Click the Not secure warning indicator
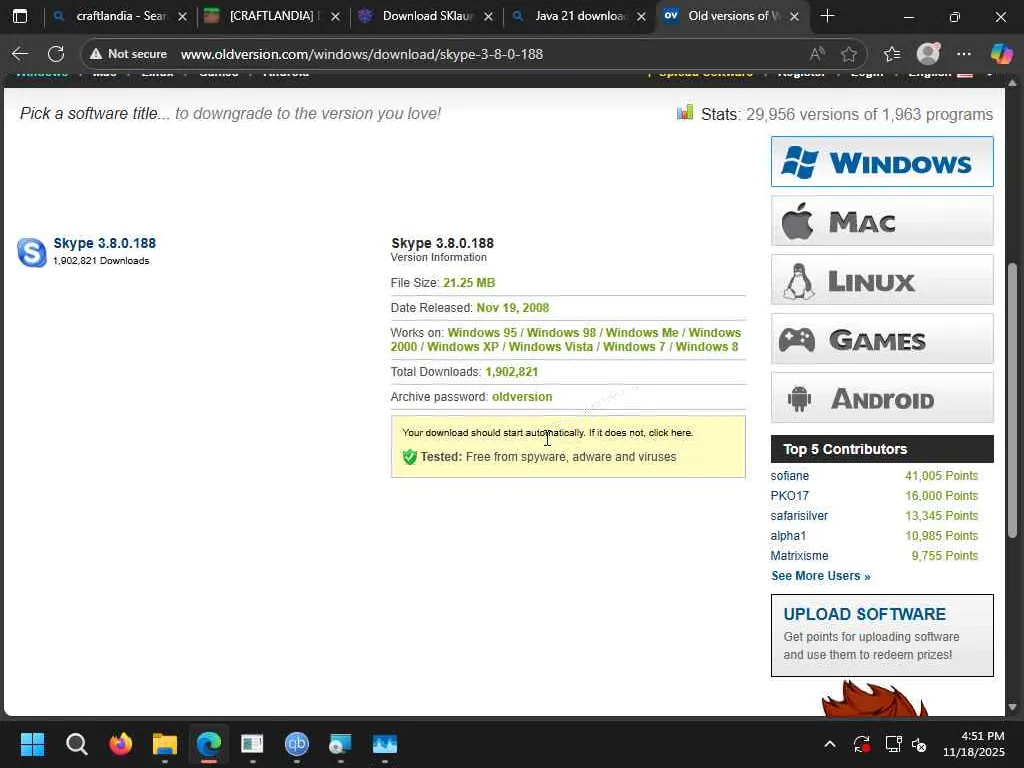This screenshot has width=1024, height=768. click(x=129, y=54)
